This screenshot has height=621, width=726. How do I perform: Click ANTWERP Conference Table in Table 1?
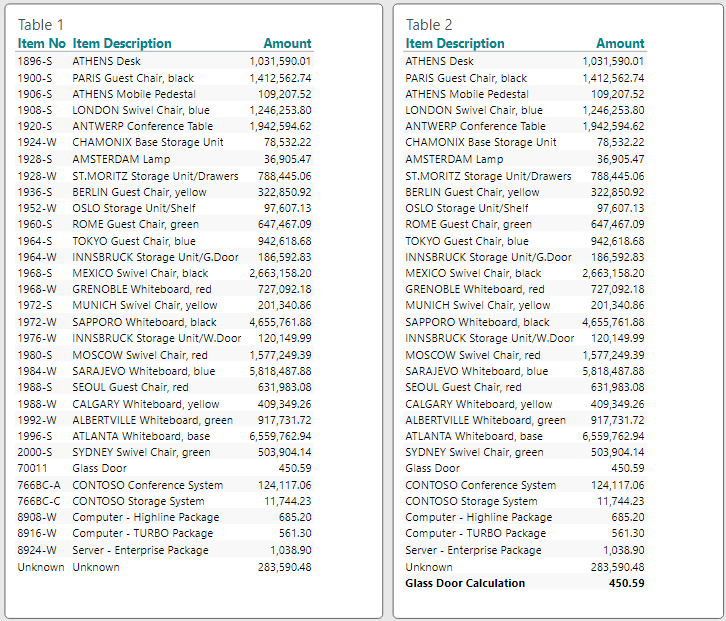[x=142, y=126]
